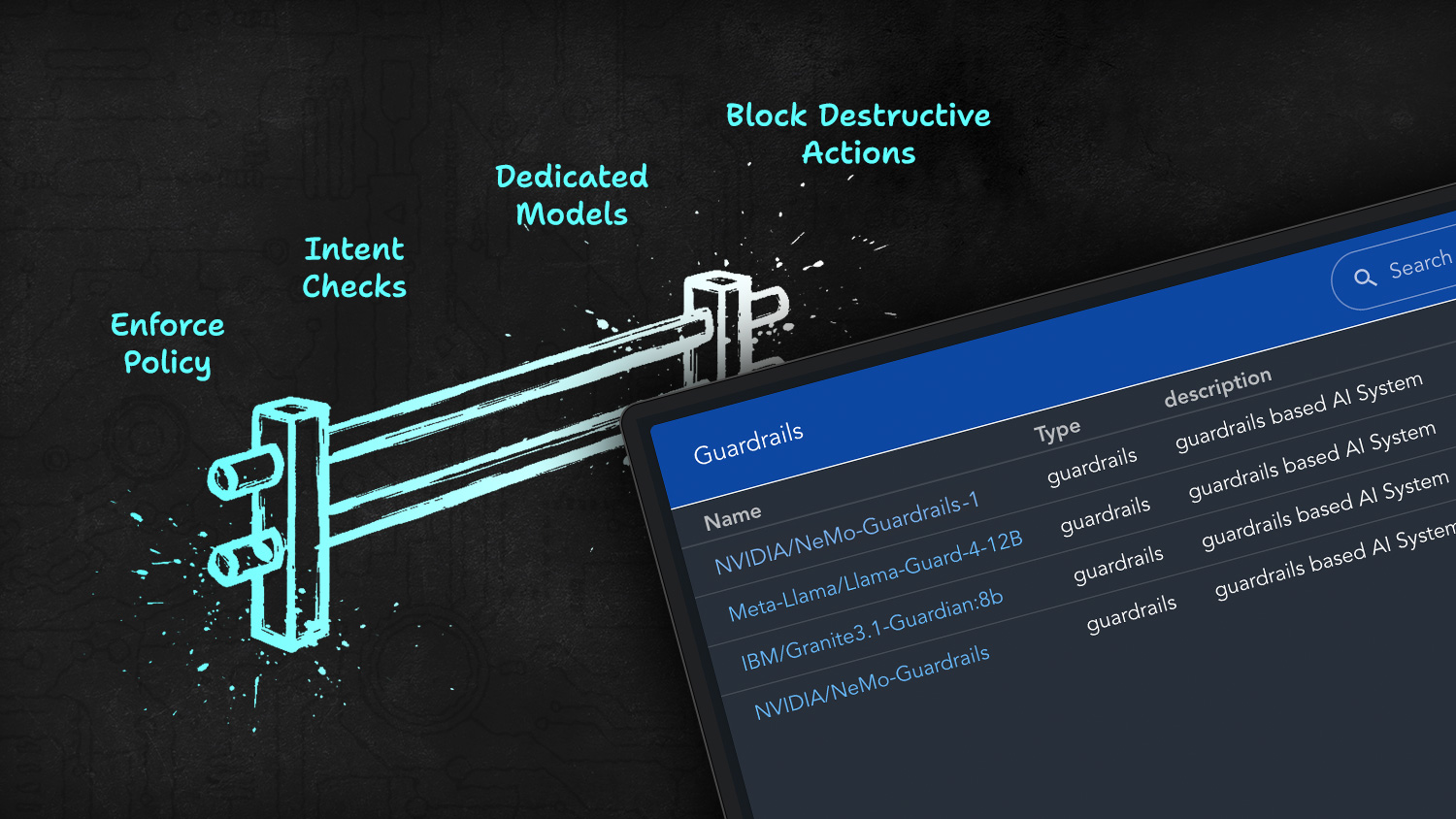The width and height of the screenshot is (1456, 819).
Task: Focus the Search input field
Action: coord(1419,263)
